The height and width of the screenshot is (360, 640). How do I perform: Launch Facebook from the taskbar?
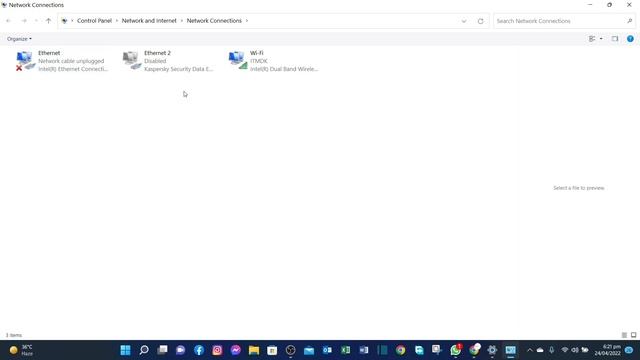pyautogui.click(x=199, y=350)
